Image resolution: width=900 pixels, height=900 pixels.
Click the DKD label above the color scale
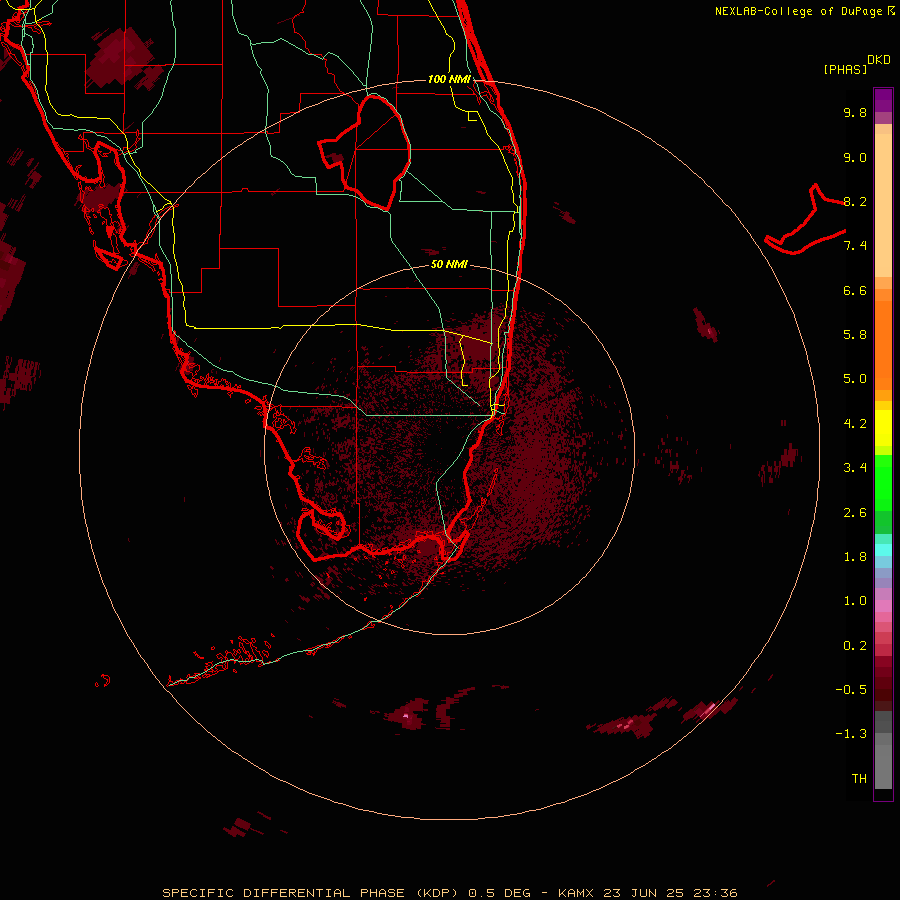(879, 60)
